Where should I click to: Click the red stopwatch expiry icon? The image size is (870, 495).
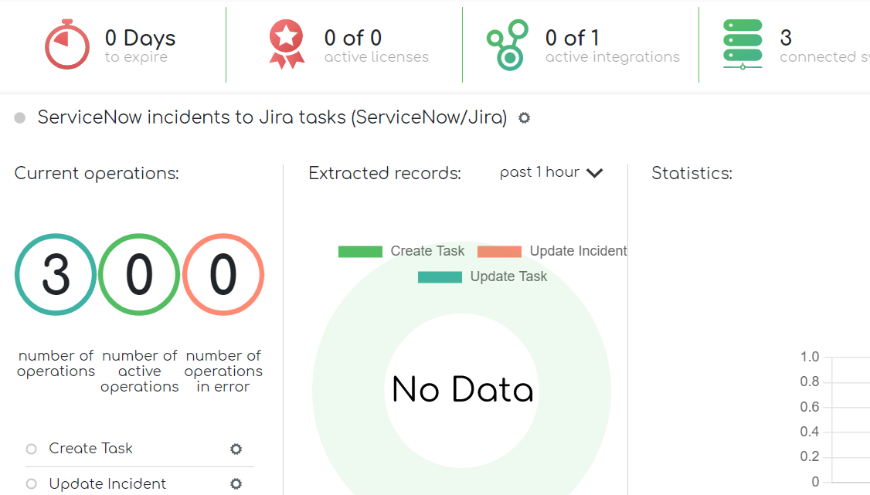(x=67, y=44)
